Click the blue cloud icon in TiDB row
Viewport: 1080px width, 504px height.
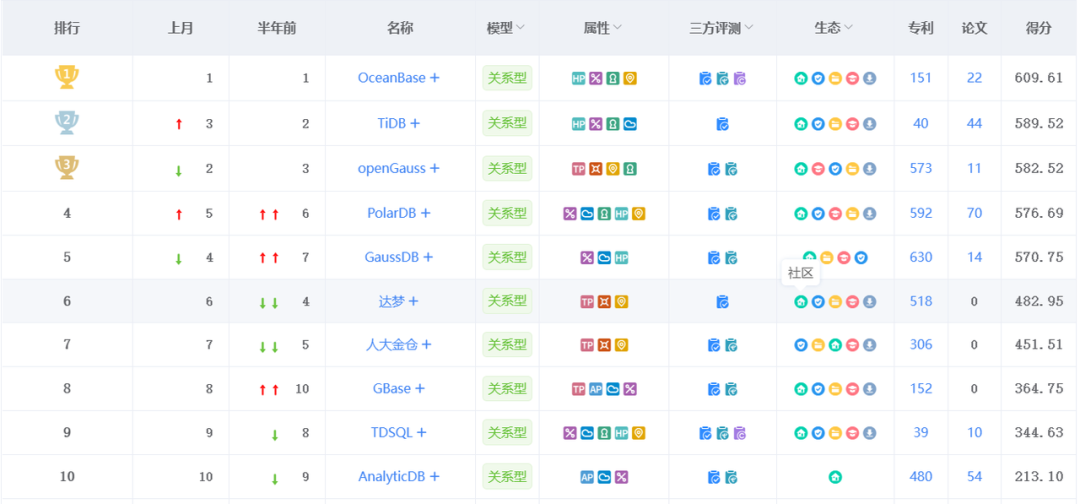point(630,124)
